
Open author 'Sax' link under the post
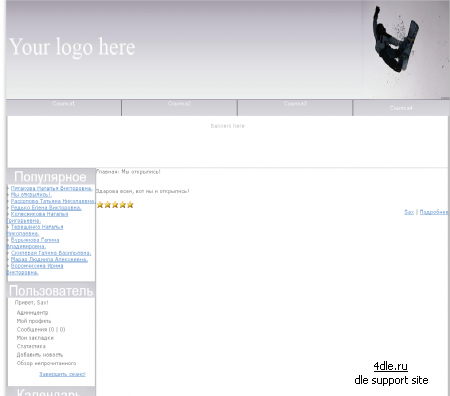[x=409, y=212]
